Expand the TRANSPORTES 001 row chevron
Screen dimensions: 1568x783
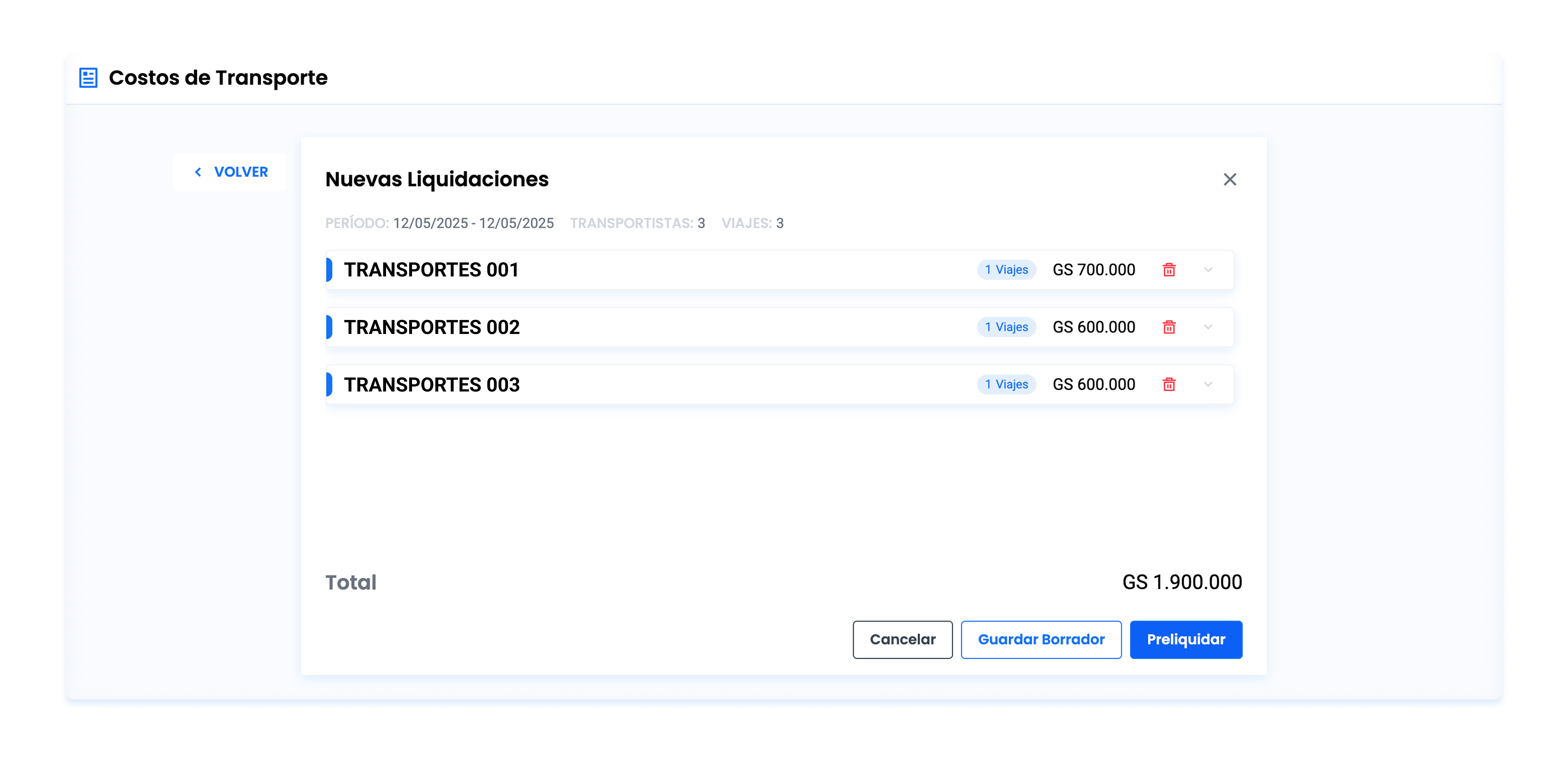pos(1208,269)
